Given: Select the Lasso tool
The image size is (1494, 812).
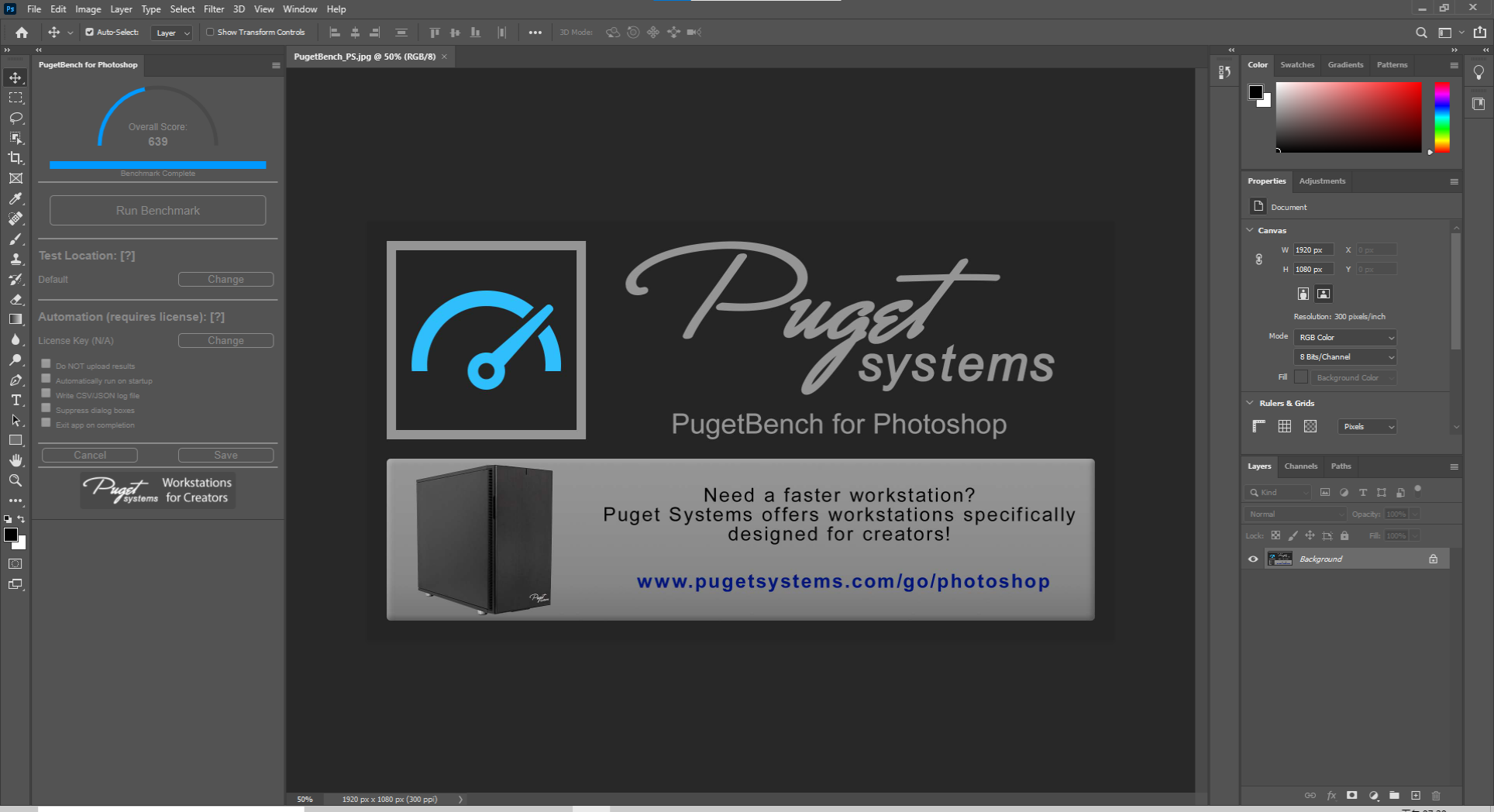Looking at the screenshot, I should 15,118.
